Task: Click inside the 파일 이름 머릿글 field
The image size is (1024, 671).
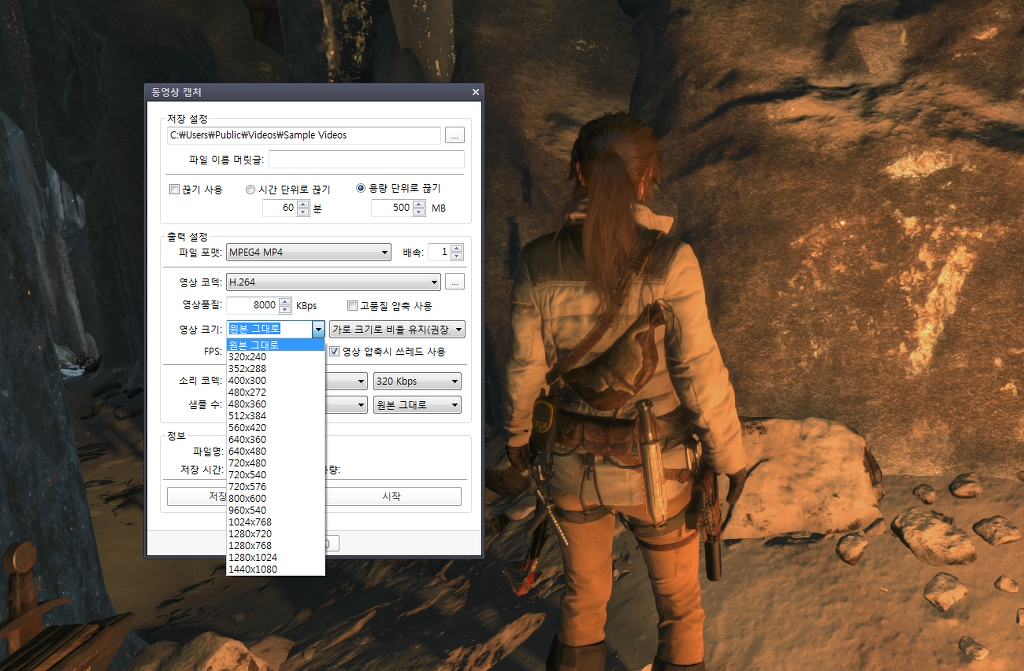Action: pyautogui.click(x=366, y=159)
